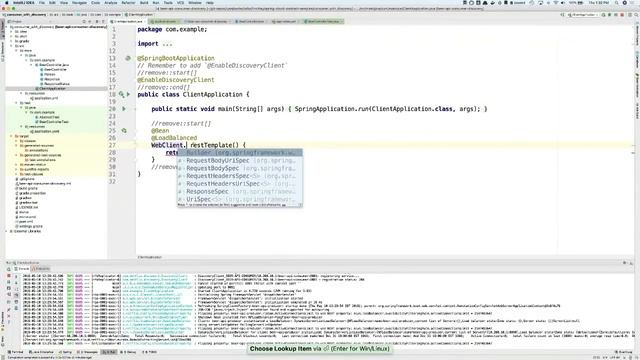Choose RequestBodySpec in the completion popup
The height and width of the screenshot is (360, 640).
point(240,168)
